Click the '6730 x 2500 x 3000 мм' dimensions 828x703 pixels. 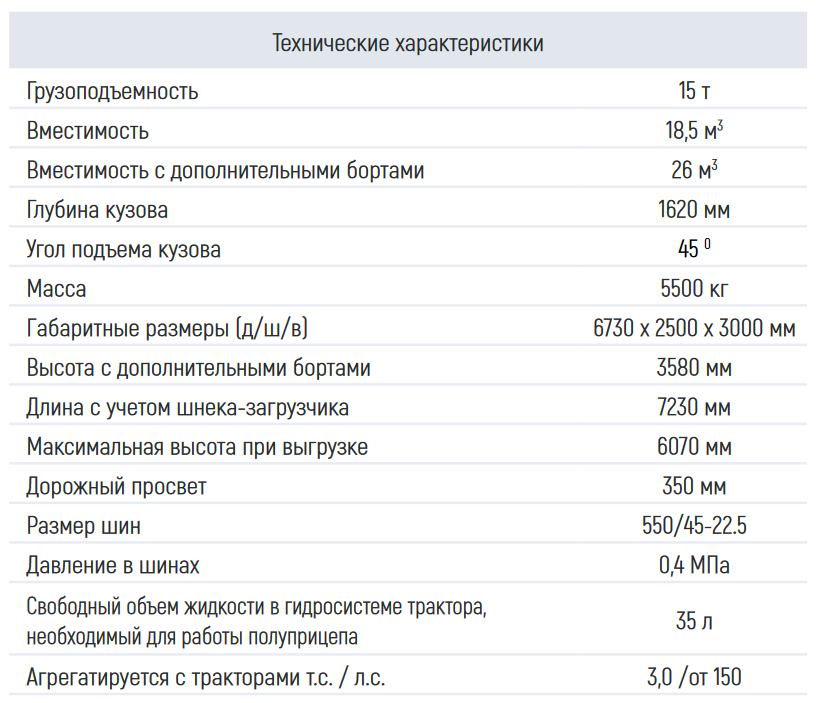694,329
